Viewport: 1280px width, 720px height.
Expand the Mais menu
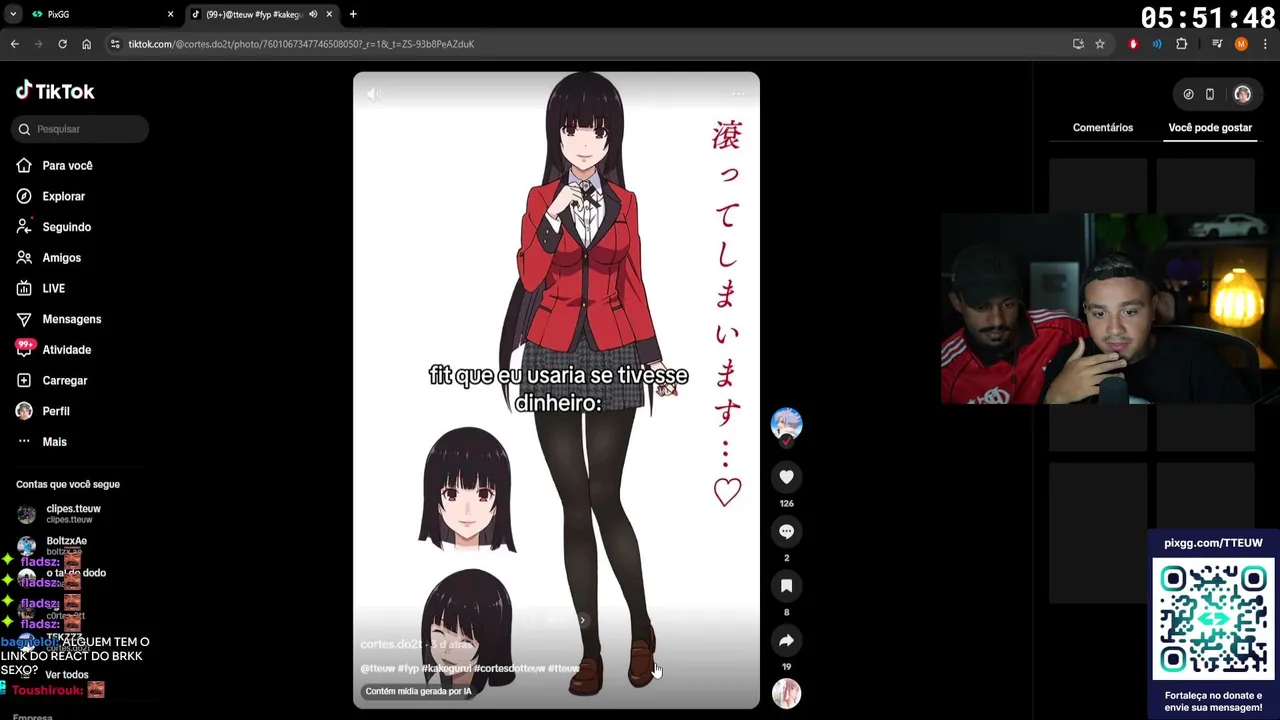[x=54, y=442]
